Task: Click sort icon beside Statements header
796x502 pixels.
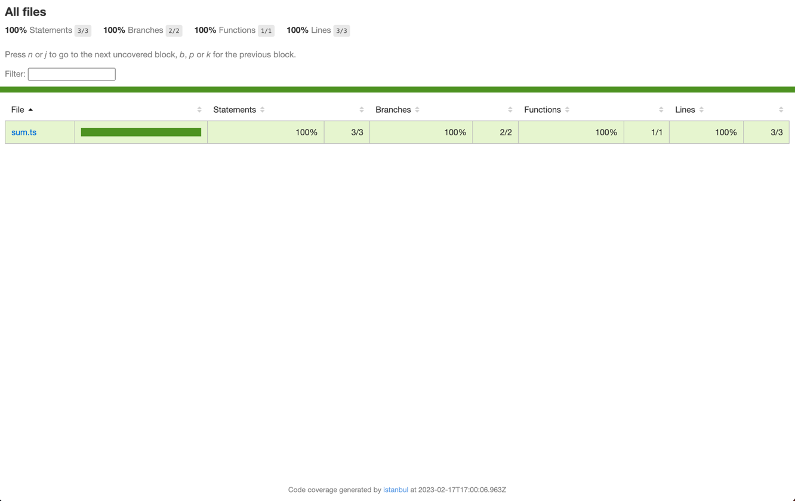Action: tap(262, 109)
